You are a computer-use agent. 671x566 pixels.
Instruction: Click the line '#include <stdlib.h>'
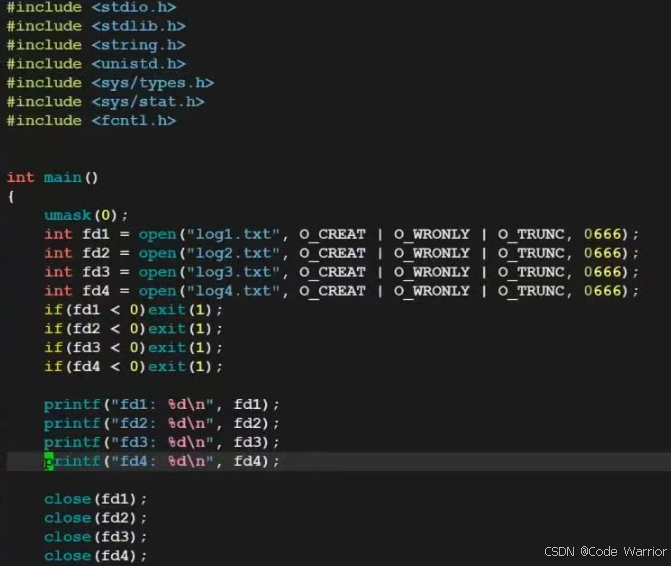click(96, 26)
